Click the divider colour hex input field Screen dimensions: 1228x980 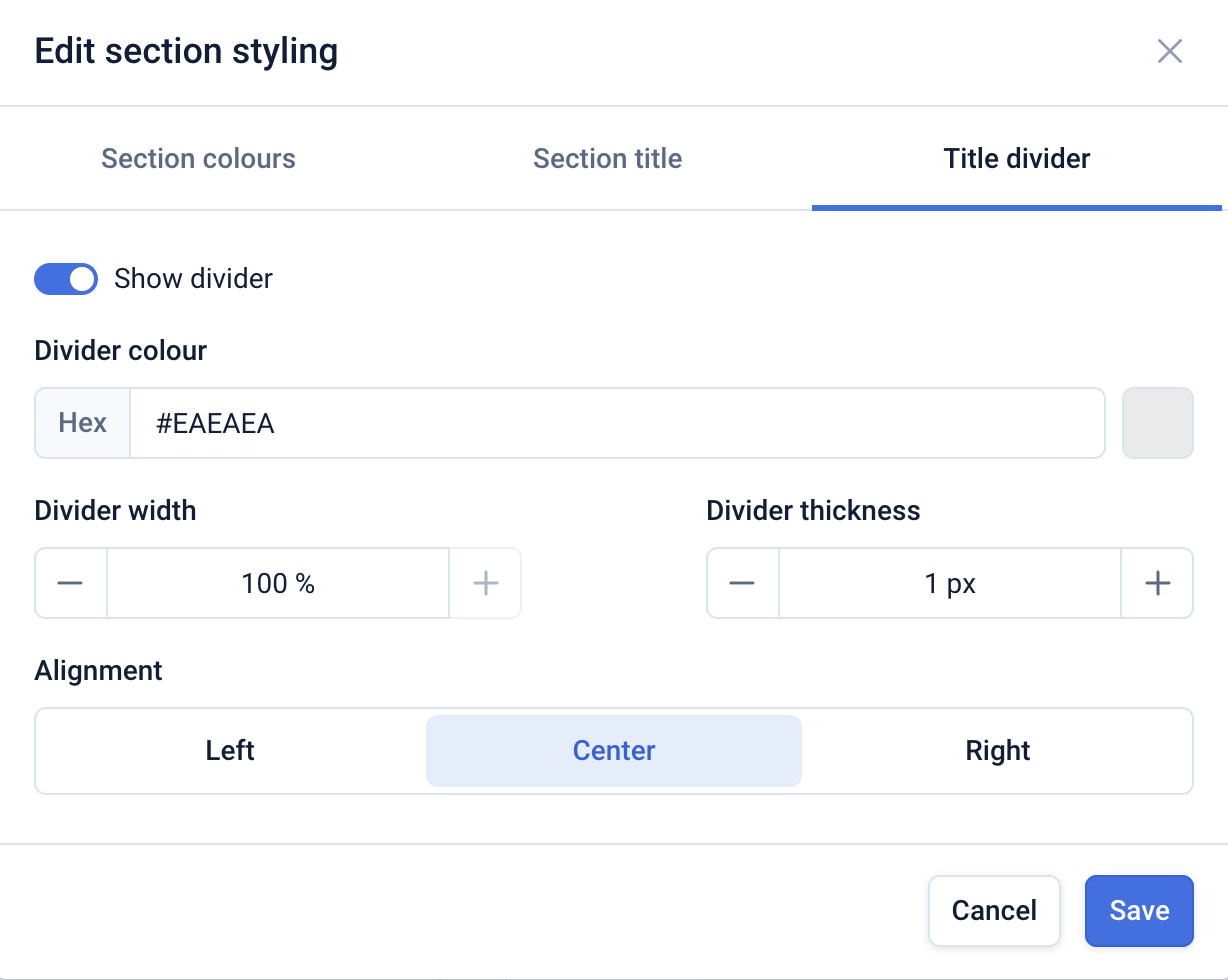point(616,423)
